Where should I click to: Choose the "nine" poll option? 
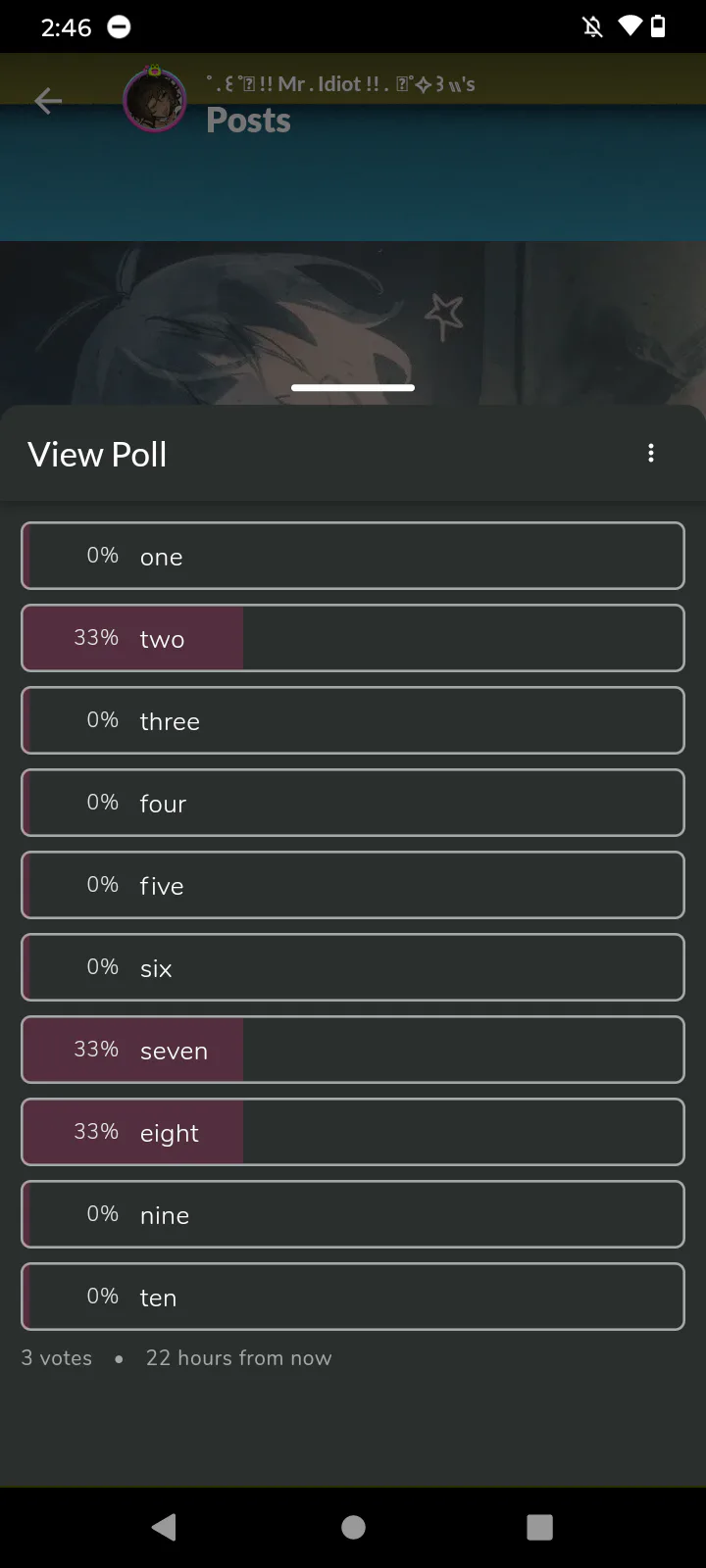tap(353, 1214)
